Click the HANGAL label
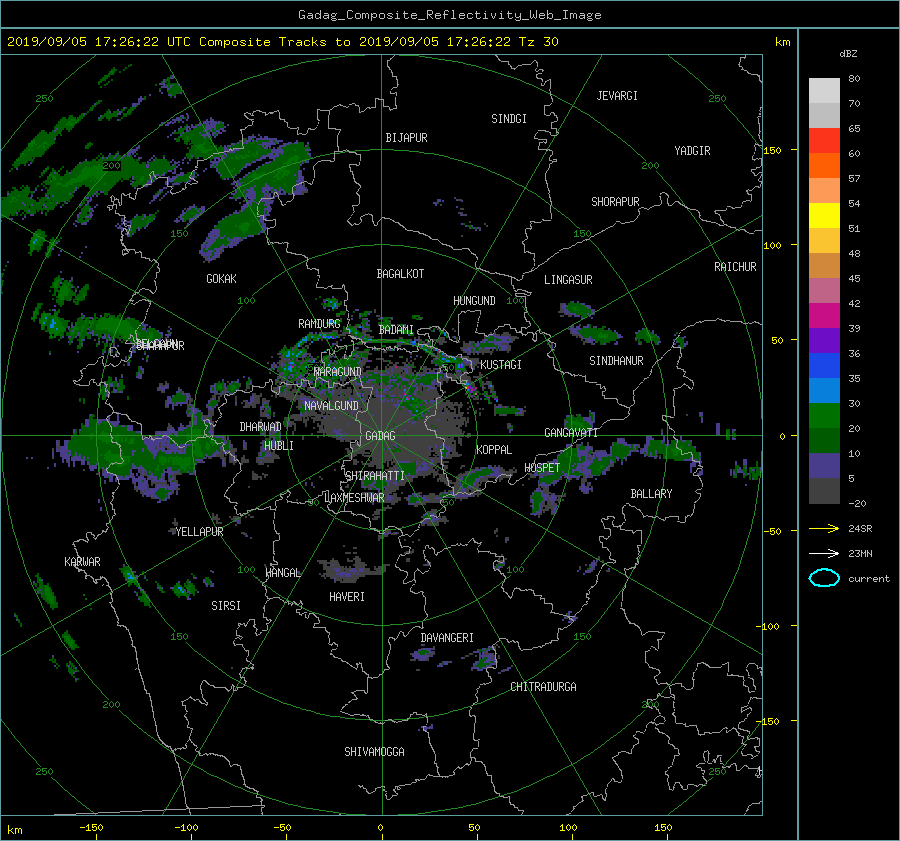 (283, 573)
